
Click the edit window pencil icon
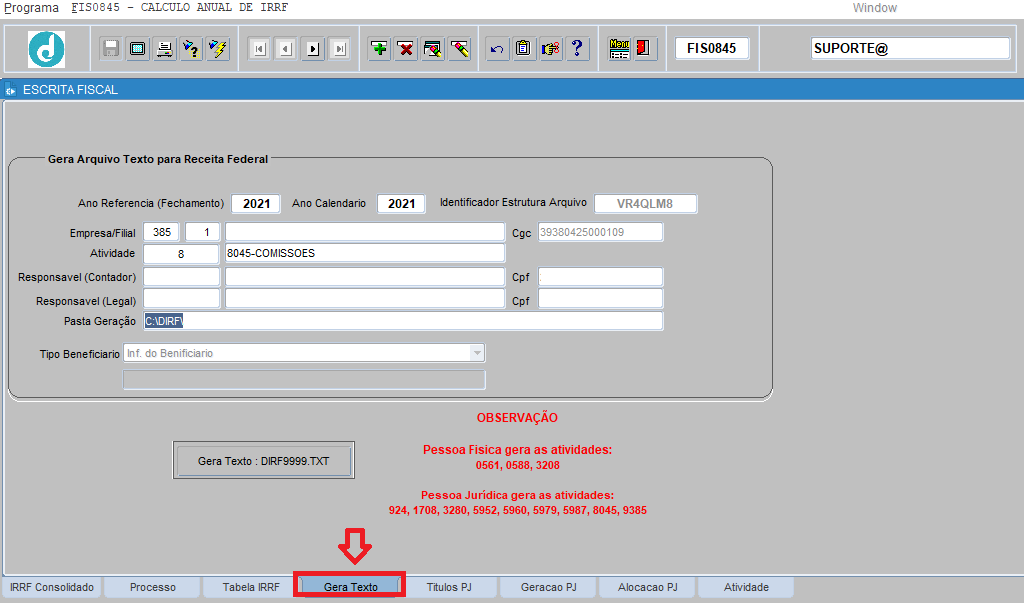tap(433, 48)
